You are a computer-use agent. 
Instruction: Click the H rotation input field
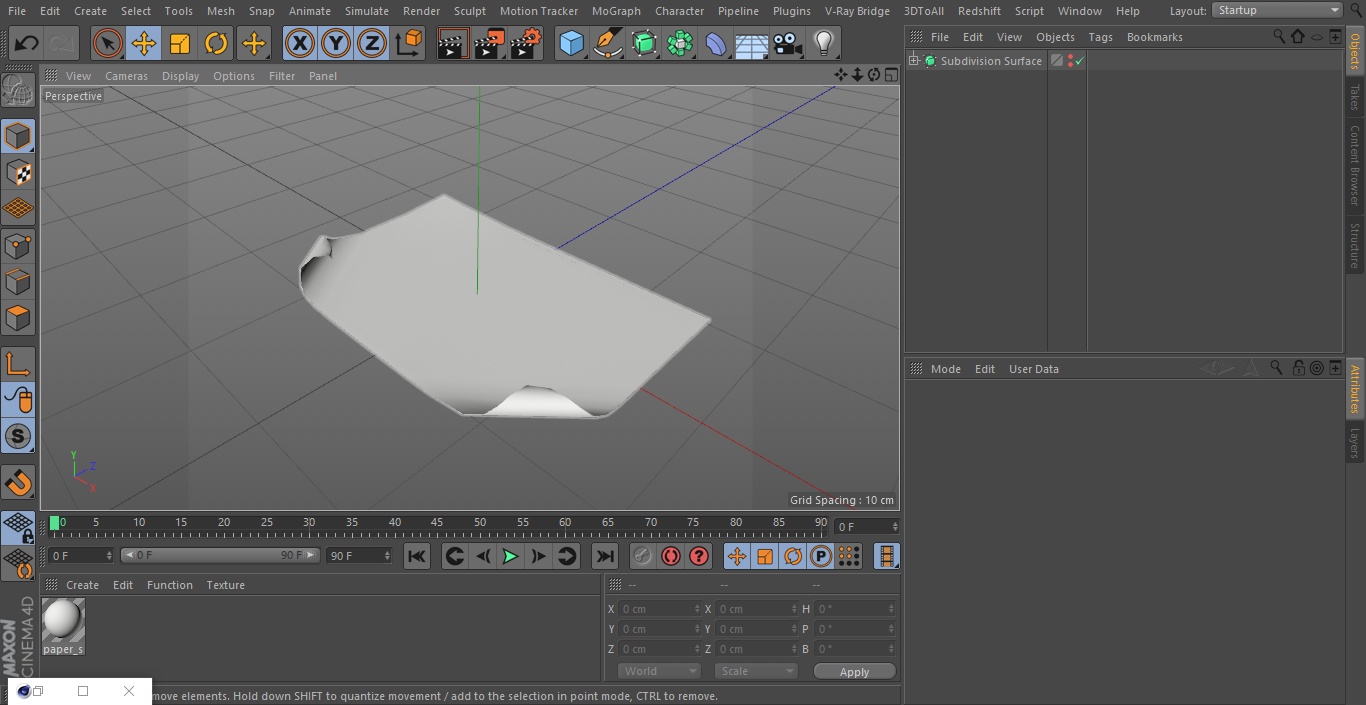point(854,609)
